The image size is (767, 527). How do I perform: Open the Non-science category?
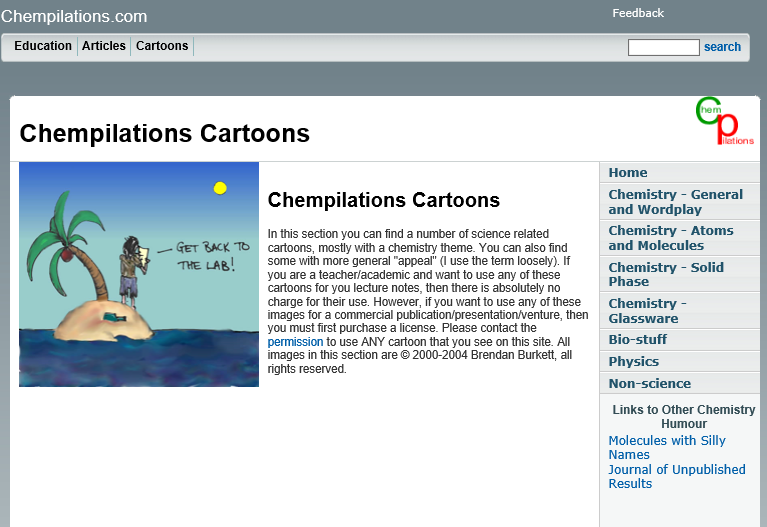tap(649, 383)
